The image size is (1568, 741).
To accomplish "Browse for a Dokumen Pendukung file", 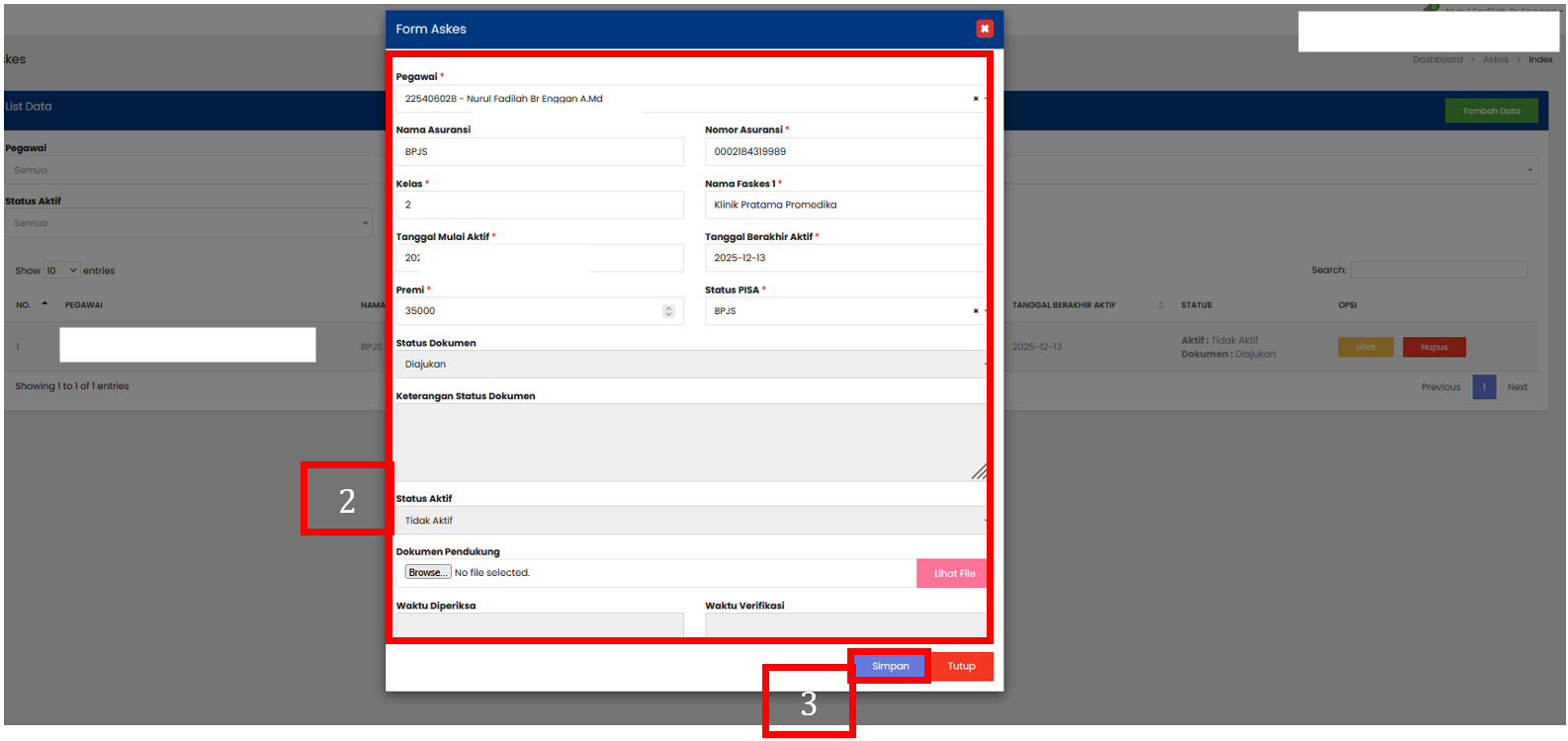I will click(x=427, y=573).
